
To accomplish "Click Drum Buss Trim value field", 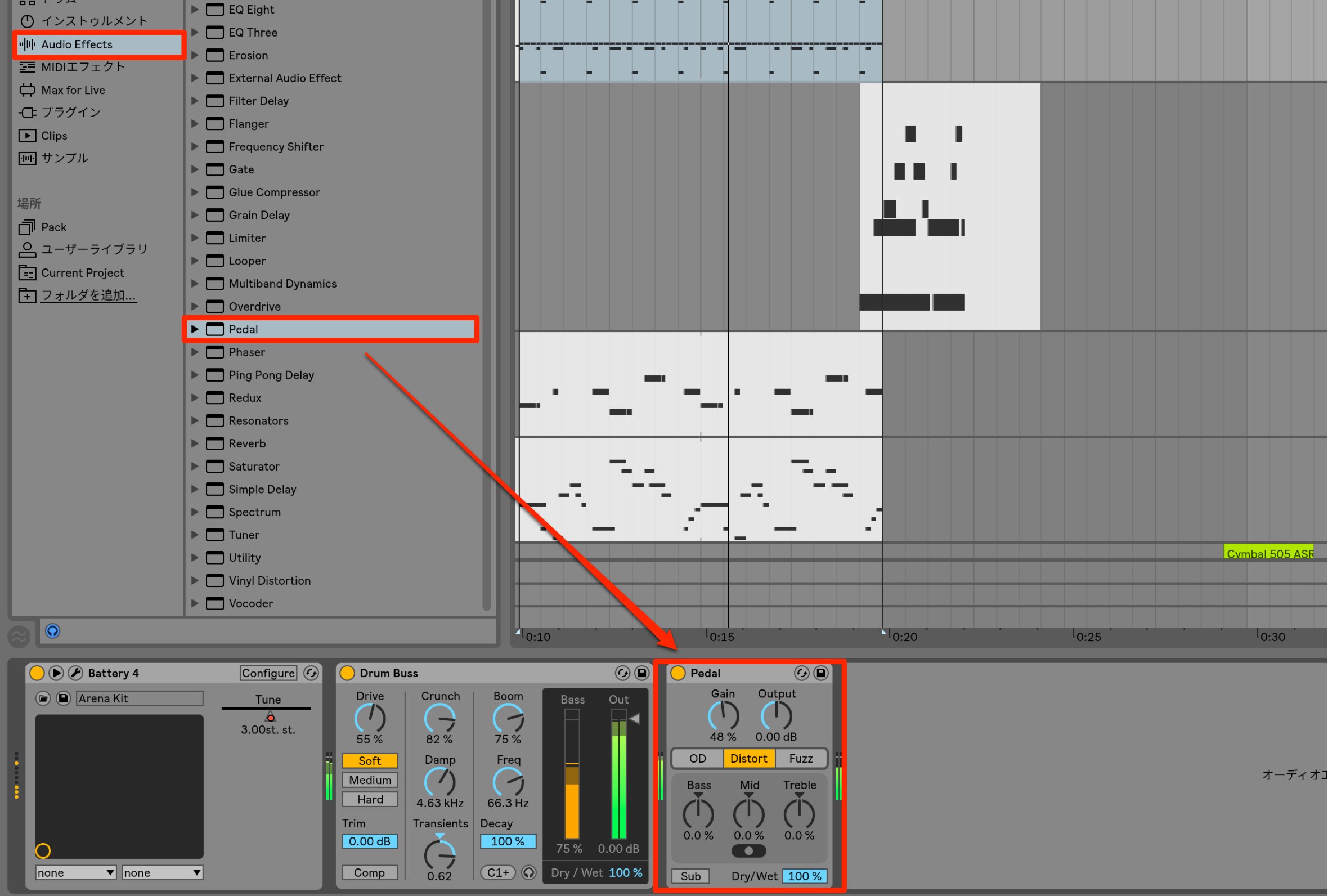I will [370, 841].
